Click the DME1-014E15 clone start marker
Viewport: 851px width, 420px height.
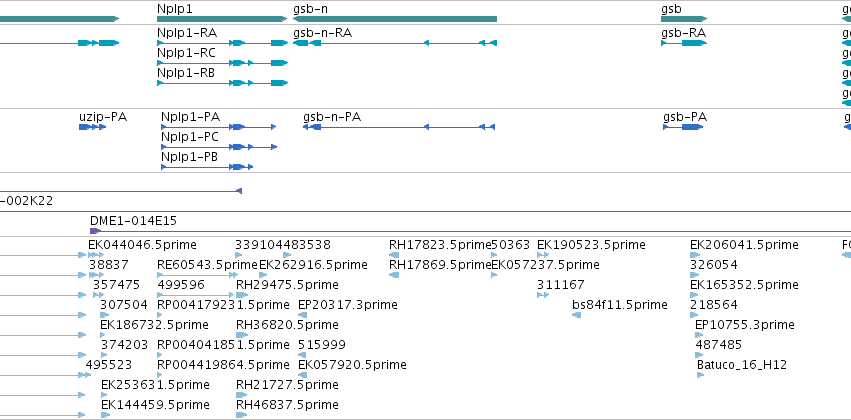[x=96, y=231]
